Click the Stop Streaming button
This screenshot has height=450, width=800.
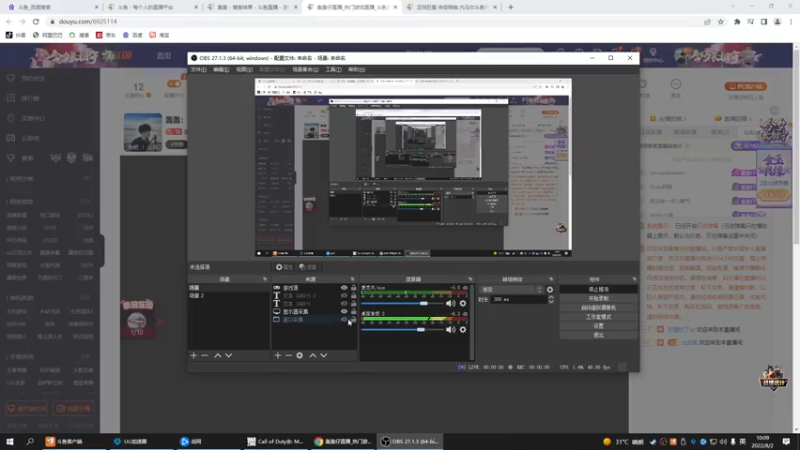(598, 289)
